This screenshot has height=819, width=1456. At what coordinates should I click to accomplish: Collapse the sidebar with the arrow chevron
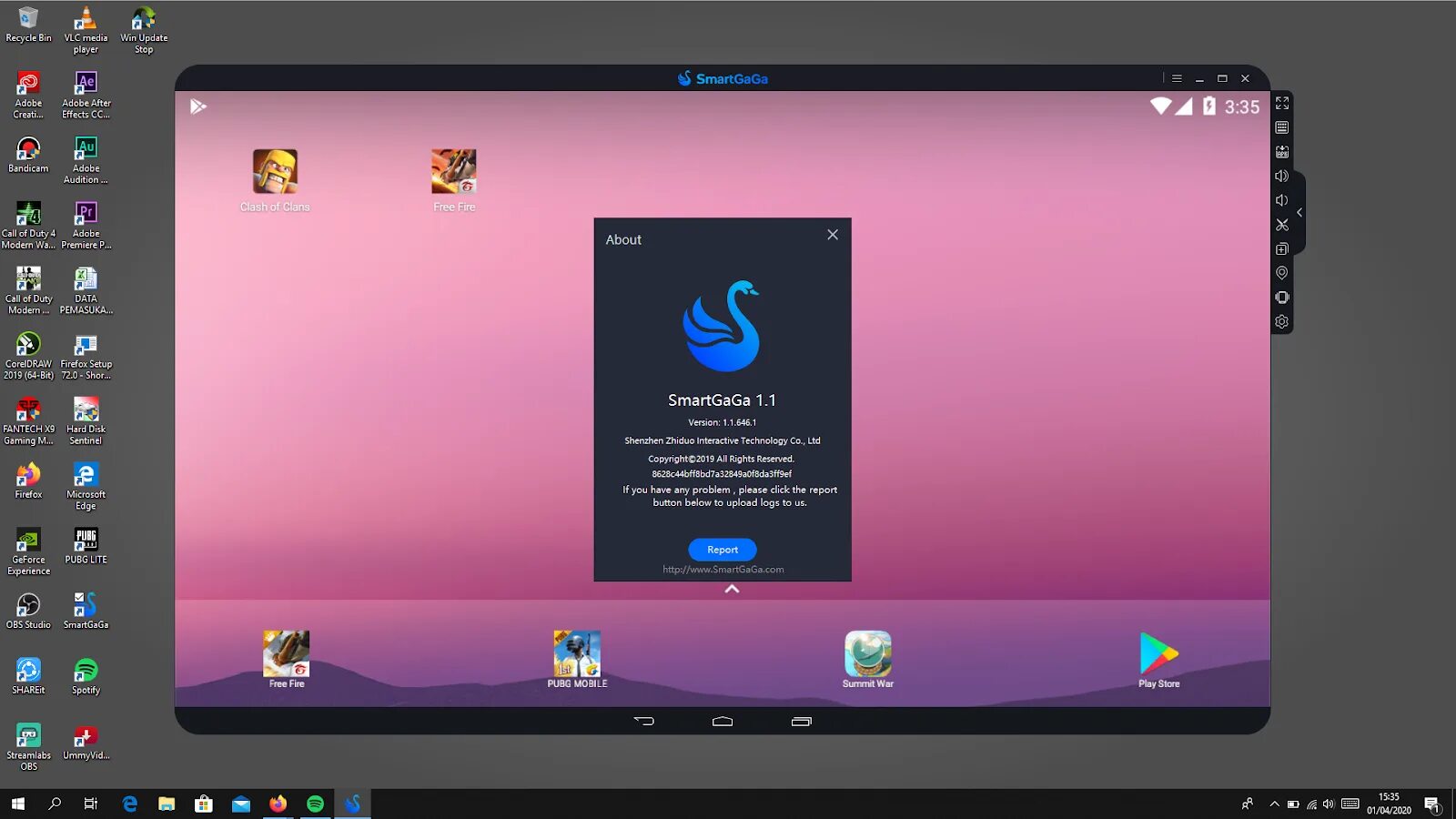pos(1299,212)
